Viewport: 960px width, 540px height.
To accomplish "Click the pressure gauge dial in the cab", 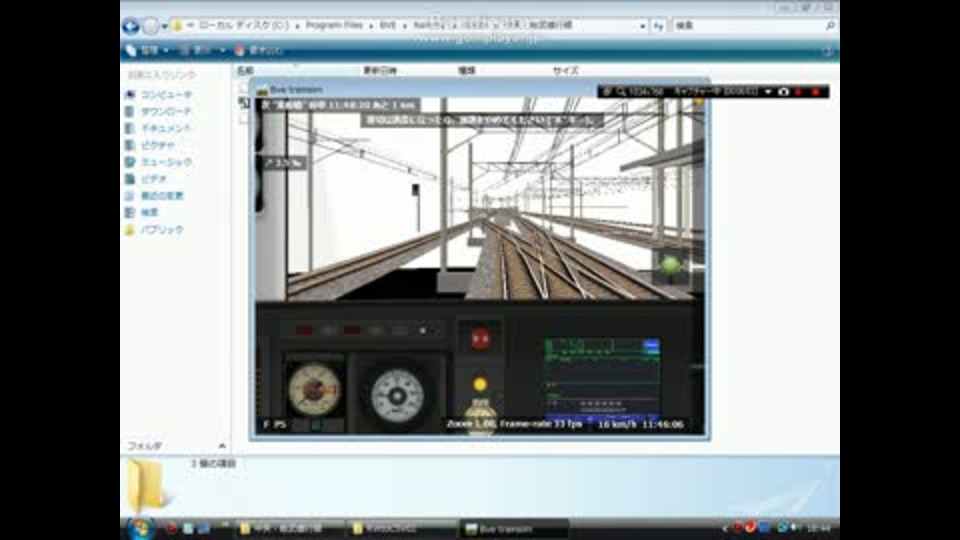I will tap(315, 389).
